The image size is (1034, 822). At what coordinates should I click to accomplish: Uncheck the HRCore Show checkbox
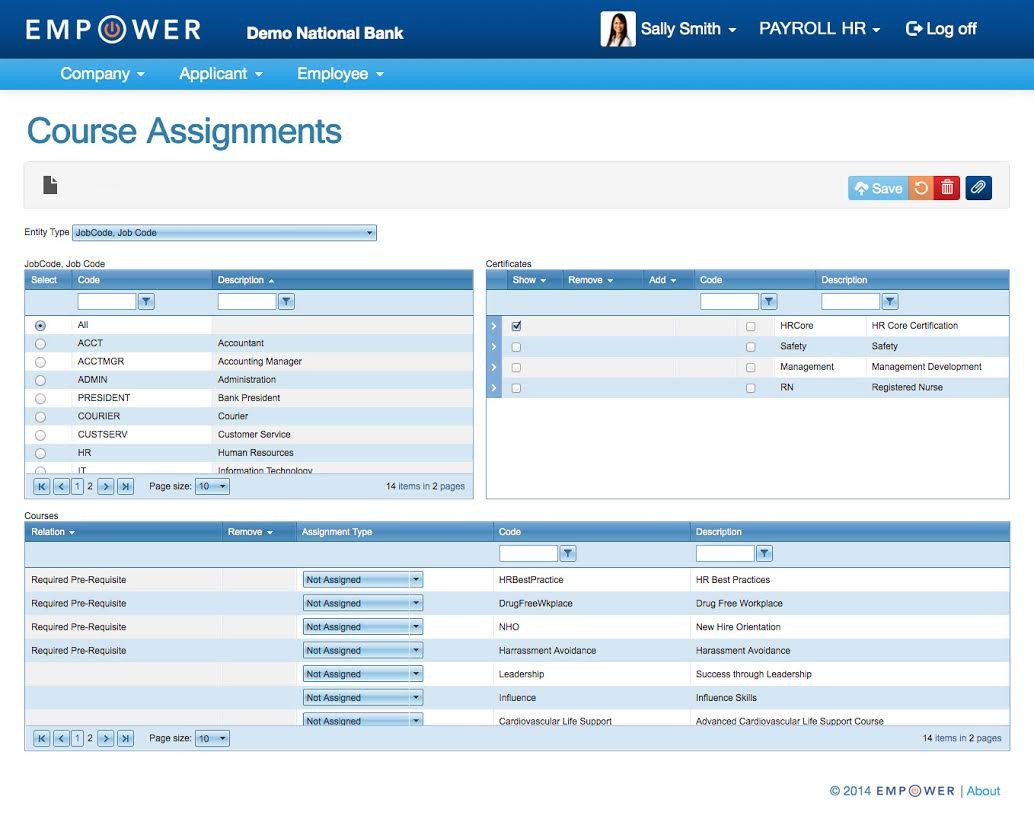(x=516, y=326)
